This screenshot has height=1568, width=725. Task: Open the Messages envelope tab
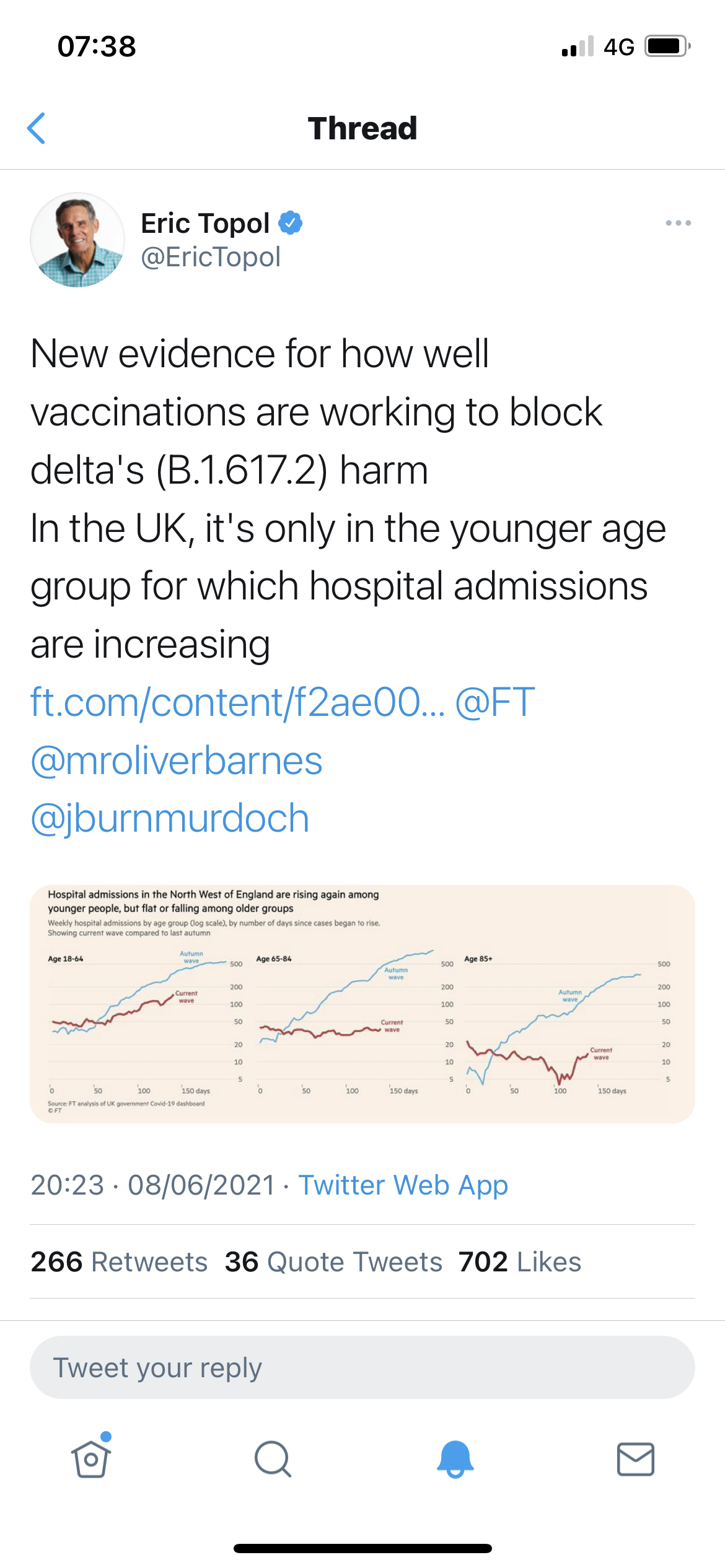coord(636,1459)
